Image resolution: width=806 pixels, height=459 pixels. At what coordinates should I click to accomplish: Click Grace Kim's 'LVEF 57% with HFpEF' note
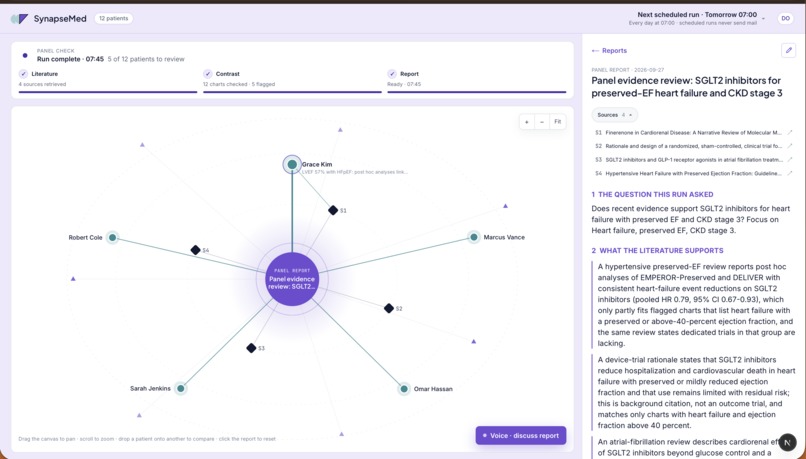tap(355, 172)
